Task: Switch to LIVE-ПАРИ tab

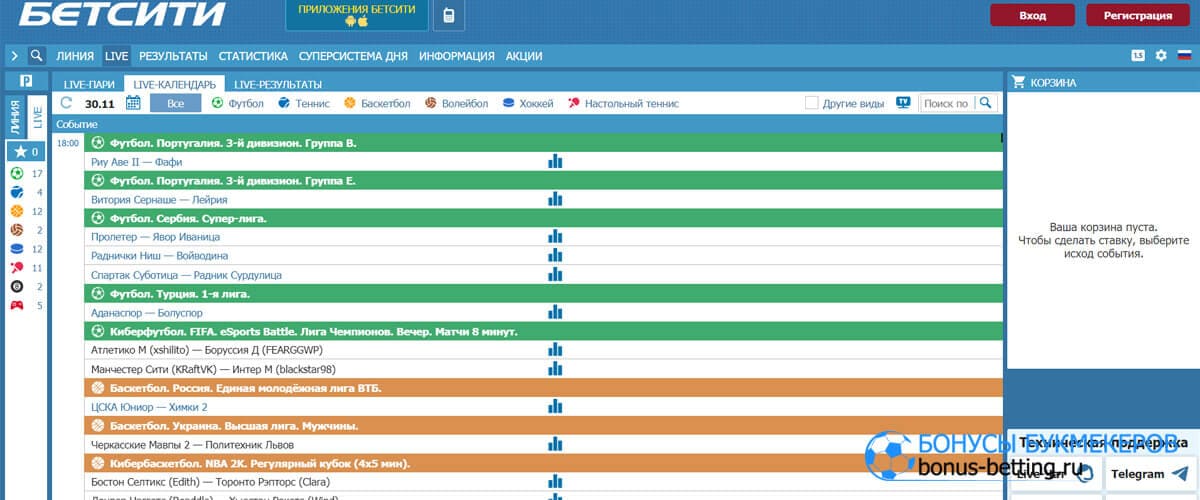Action: [x=89, y=85]
